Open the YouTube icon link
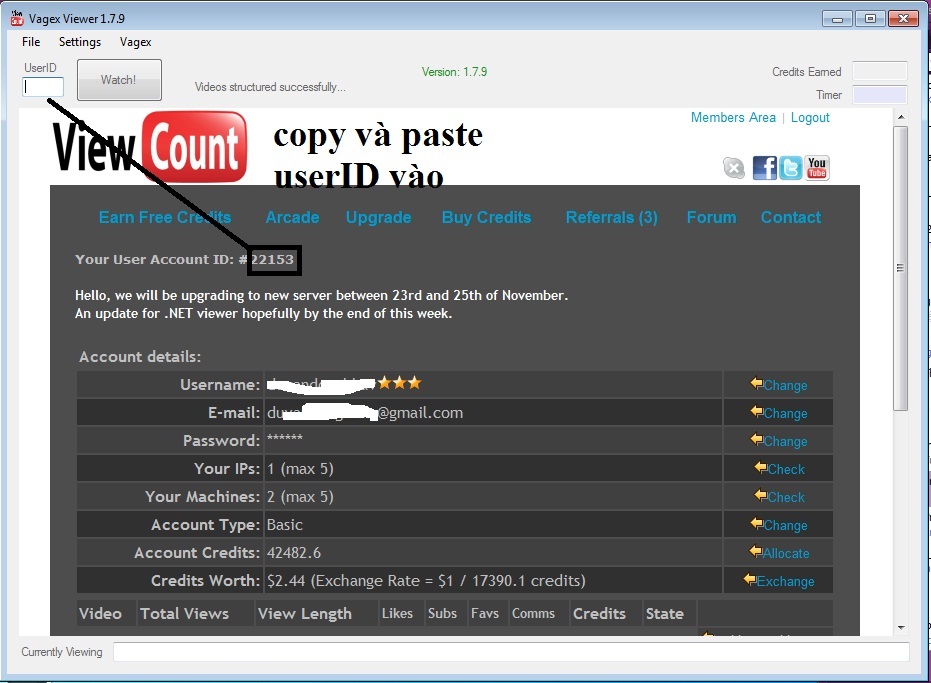This screenshot has height=683, width=931. pyautogui.click(x=817, y=168)
